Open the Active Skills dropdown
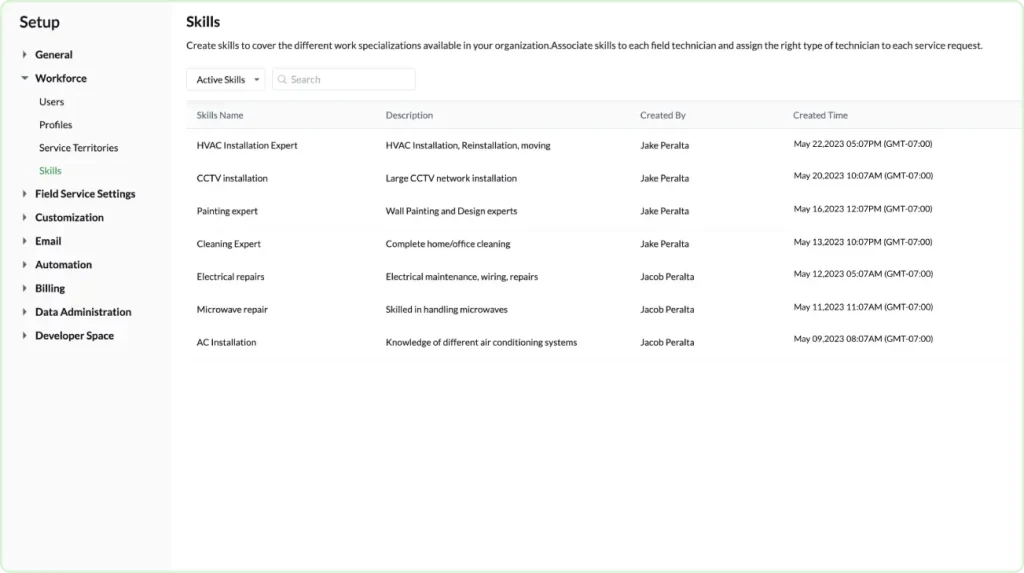This screenshot has height=573, width=1024. (226, 80)
